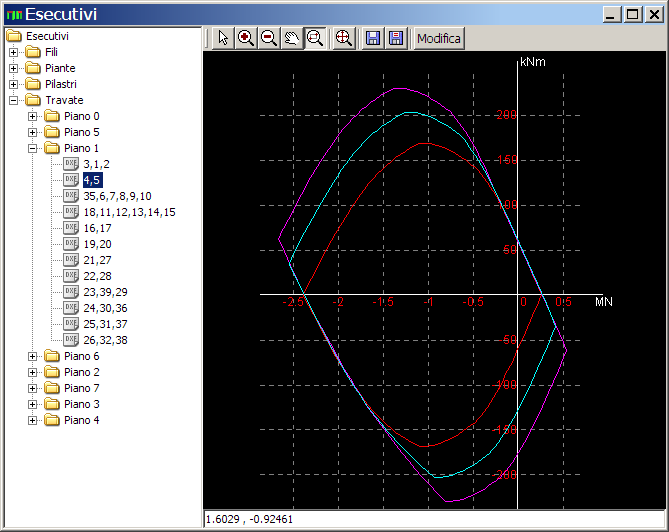The image size is (669, 532).
Task: Expand the Piano 2 folder
Action: click(x=32, y=372)
